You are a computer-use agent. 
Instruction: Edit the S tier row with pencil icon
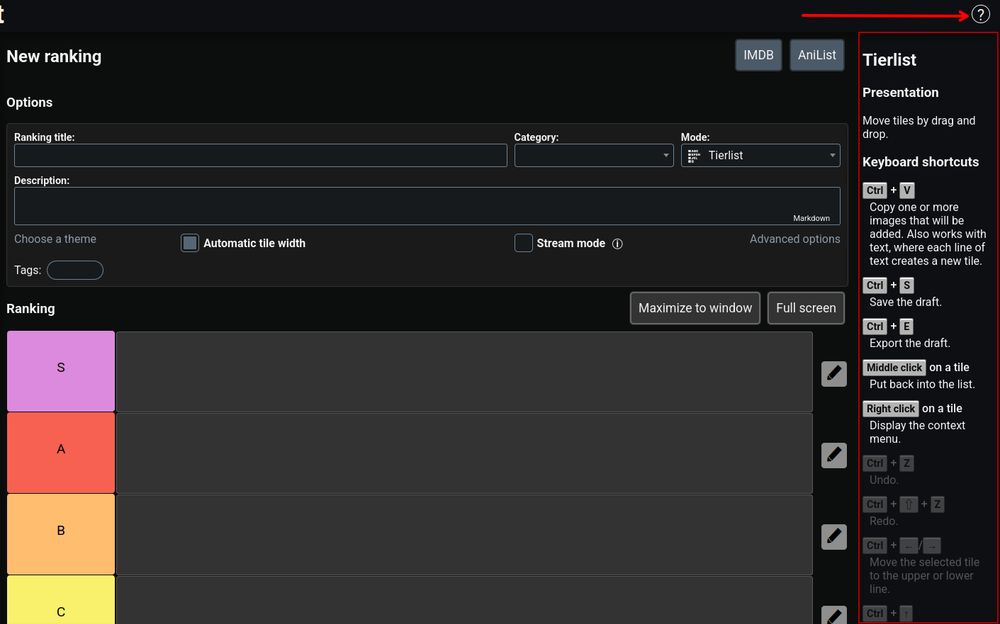point(834,373)
